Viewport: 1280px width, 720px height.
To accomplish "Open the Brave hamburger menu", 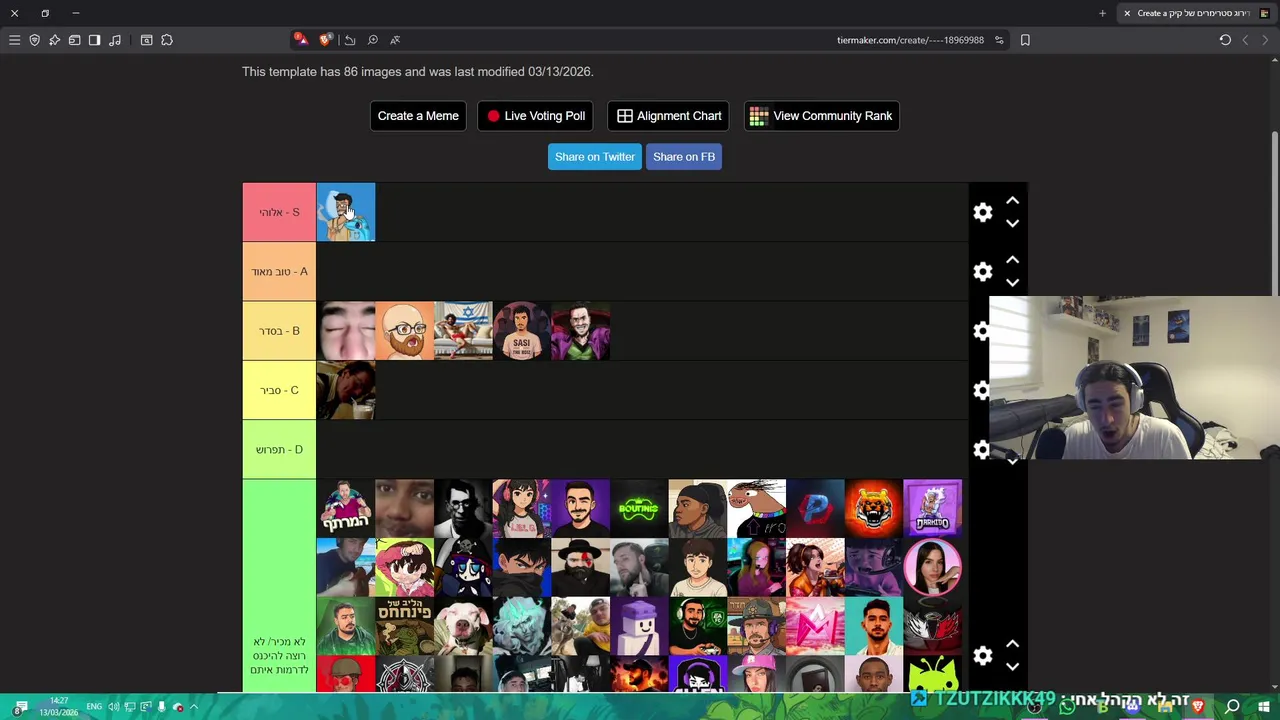I will tap(14, 40).
